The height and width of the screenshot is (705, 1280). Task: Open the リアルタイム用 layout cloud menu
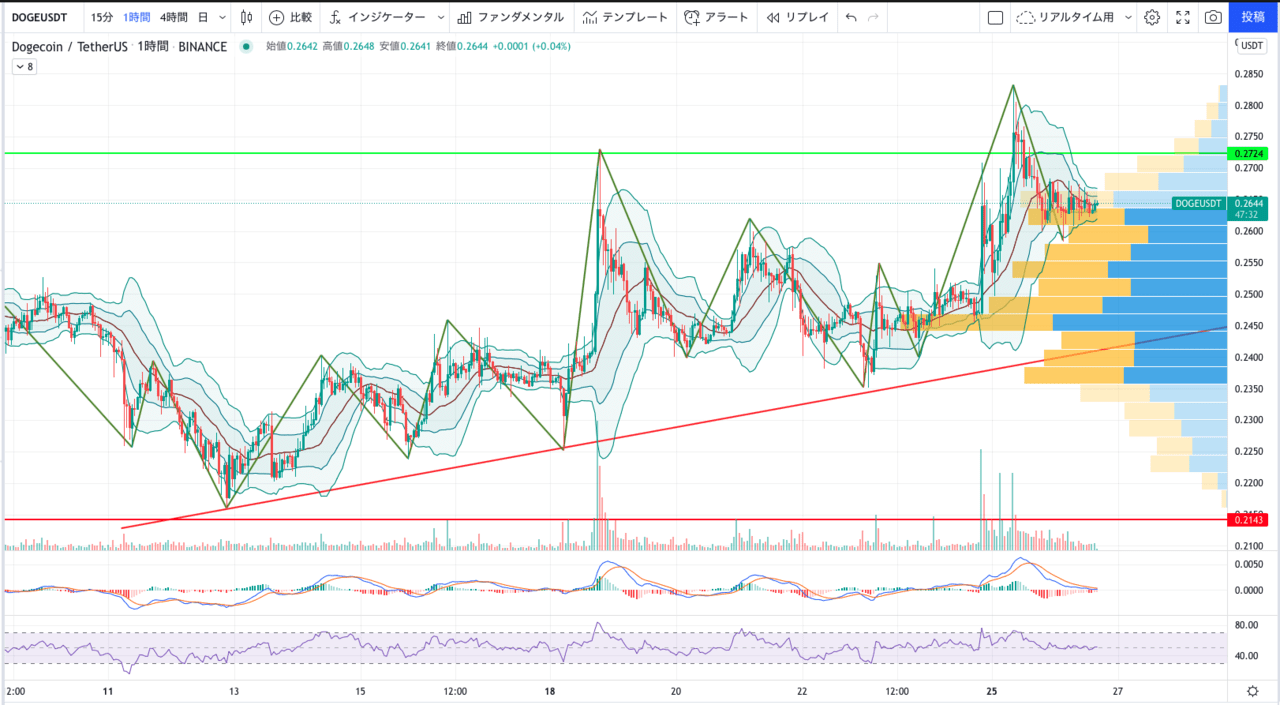click(x=1066, y=17)
